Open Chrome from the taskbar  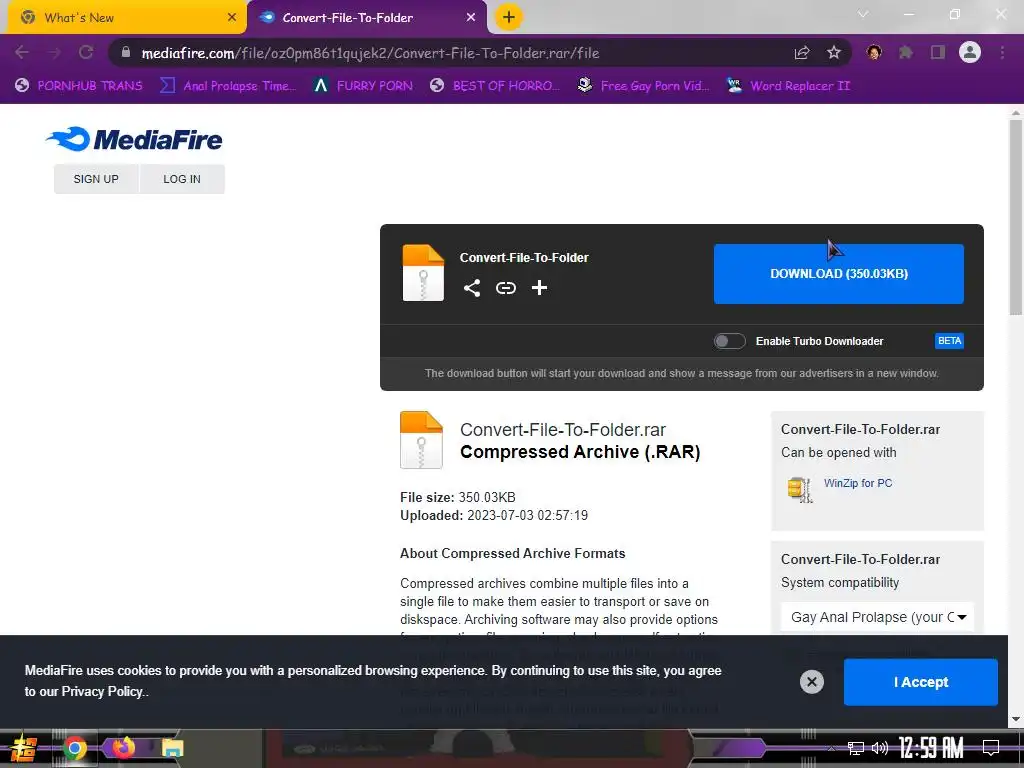[x=74, y=748]
